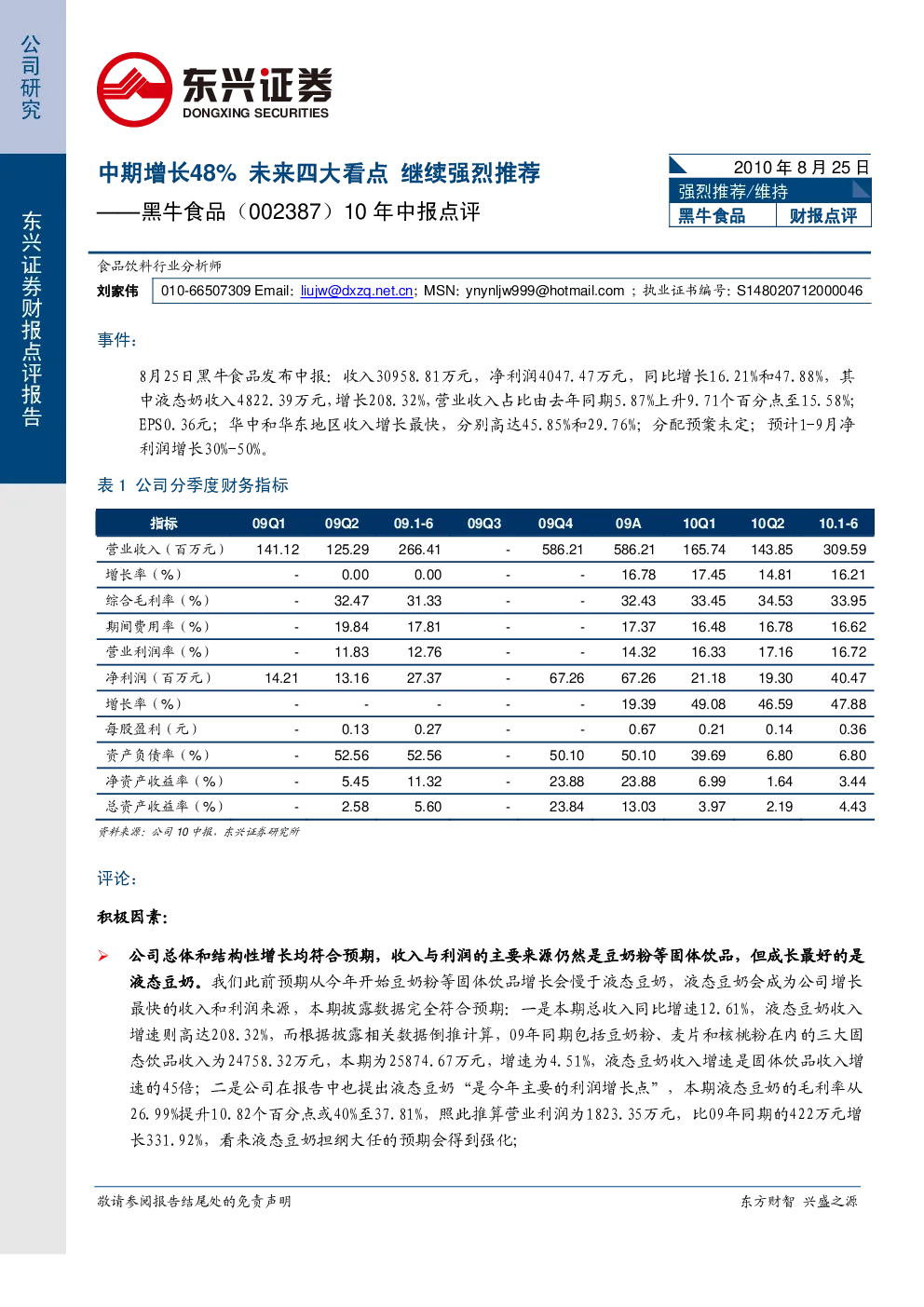Click the '10Q1' column header
This screenshot has width=924, height=1307.
click(x=700, y=524)
